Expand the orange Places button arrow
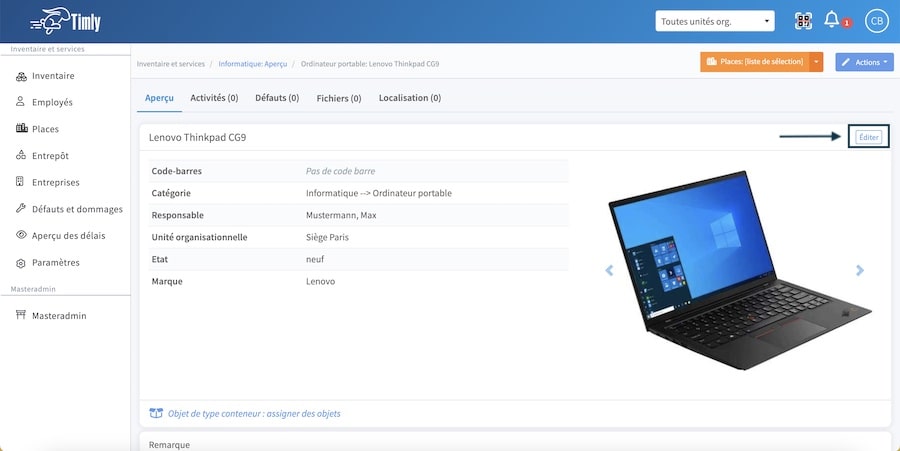The height and width of the screenshot is (451, 900). coord(816,62)
